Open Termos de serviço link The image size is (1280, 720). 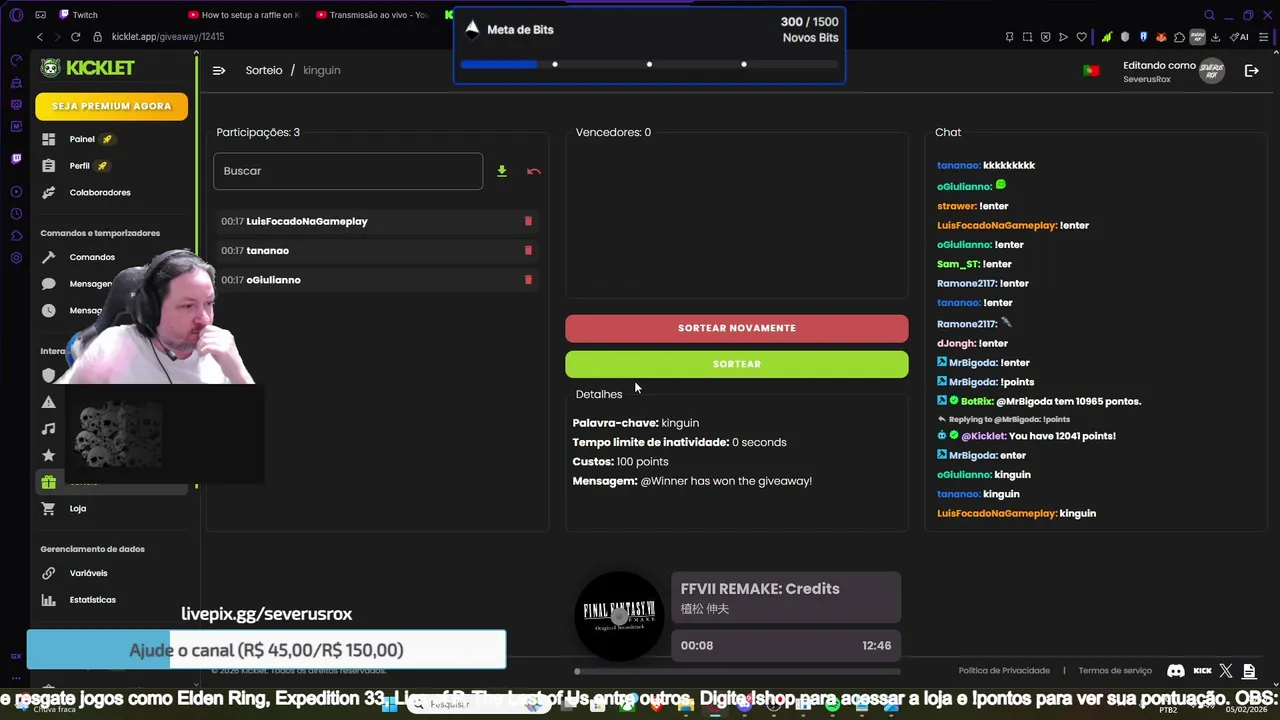[x=1115, y=671]
